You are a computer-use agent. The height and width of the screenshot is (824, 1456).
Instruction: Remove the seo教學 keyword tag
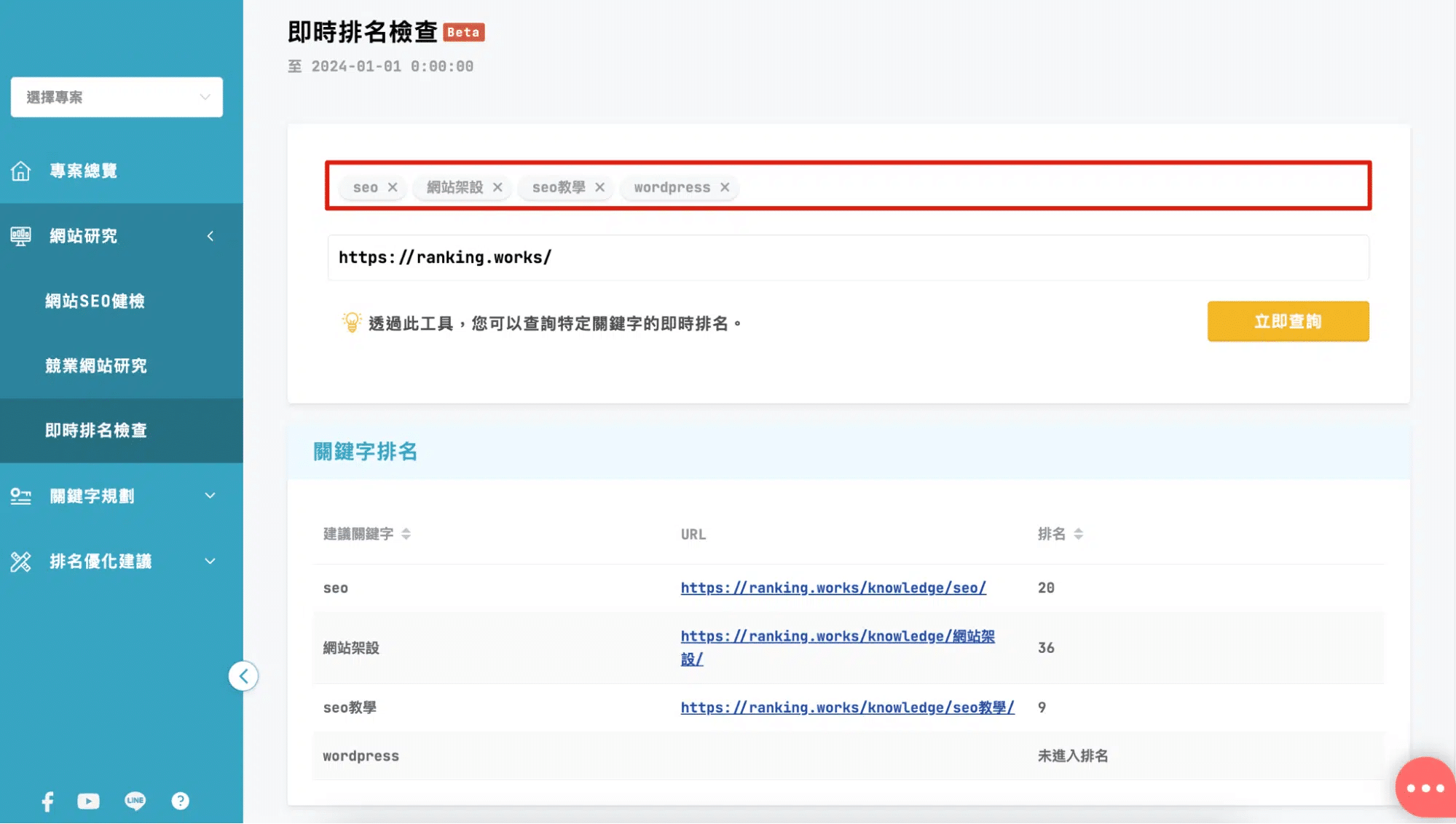[599, 187]
